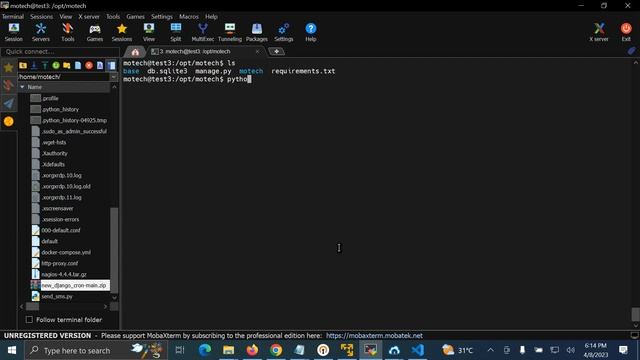The height and width of the screenshot is (360, 640).
Task: Click the SFTP upload arrow icon
Action: (x=45, y=65)
